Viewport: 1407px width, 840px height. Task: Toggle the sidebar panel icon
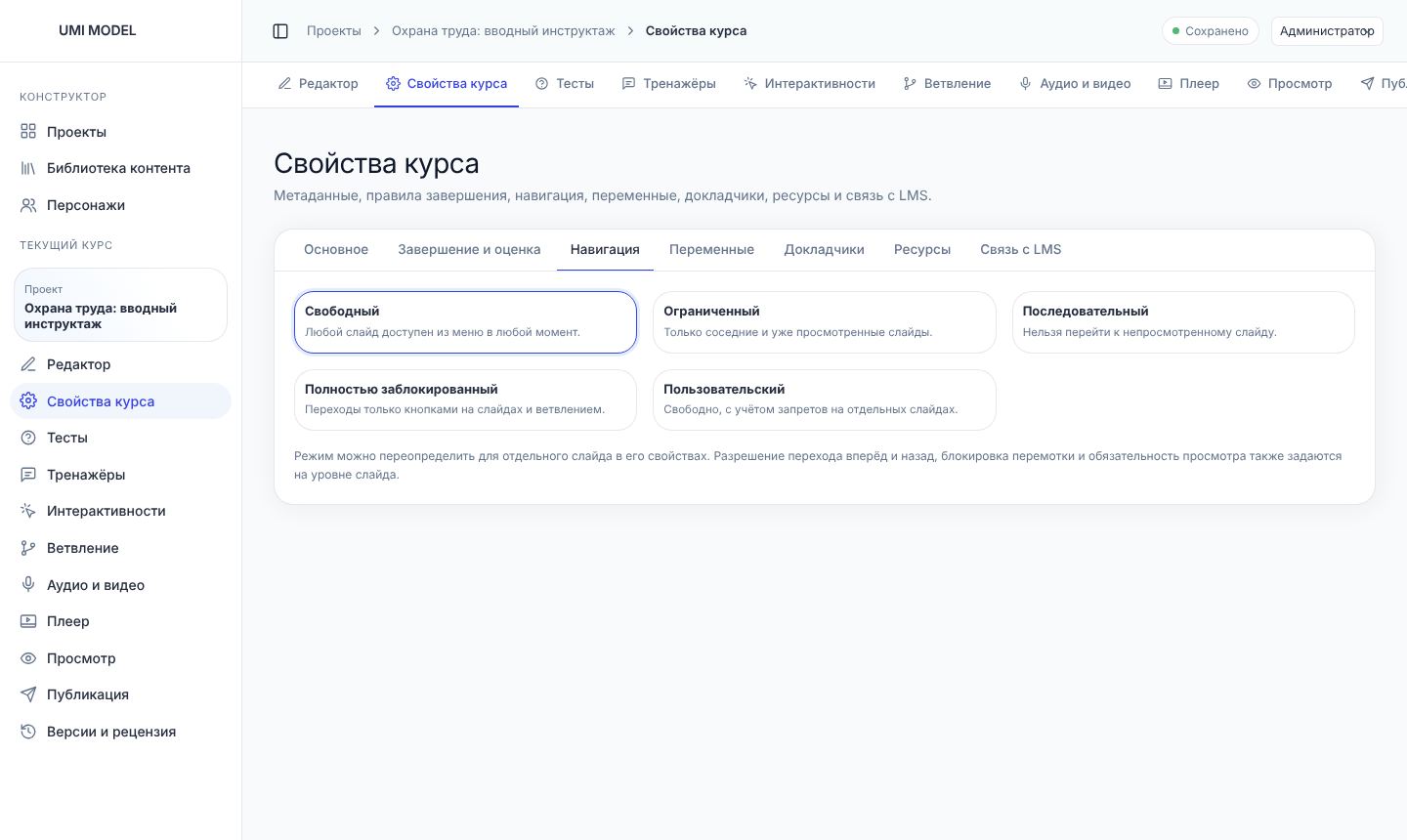[280, 31]
